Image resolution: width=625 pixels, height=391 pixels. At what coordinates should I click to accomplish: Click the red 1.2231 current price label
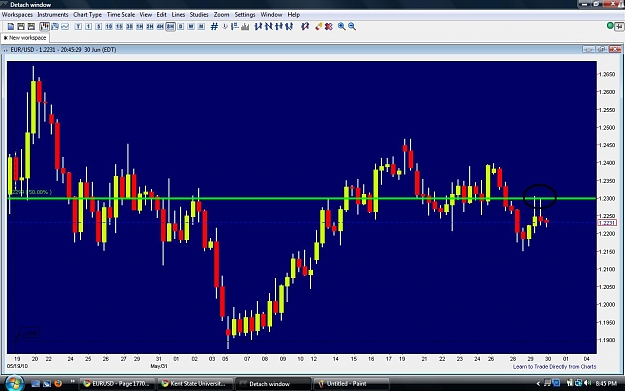point(607,223)
